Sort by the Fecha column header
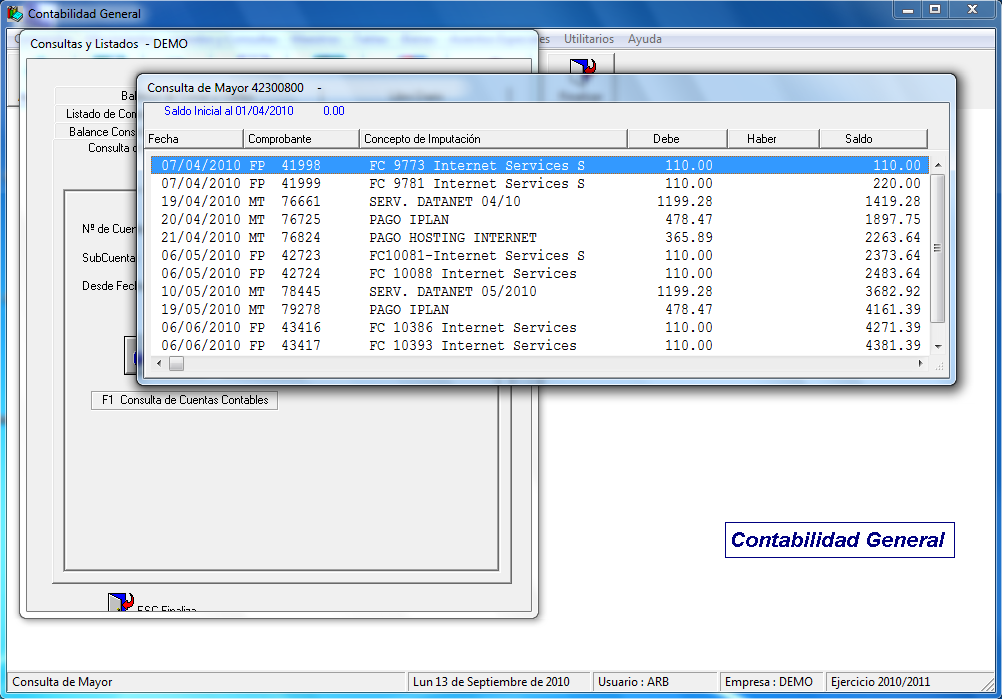Screen dimensions: 1002x699 194,139
